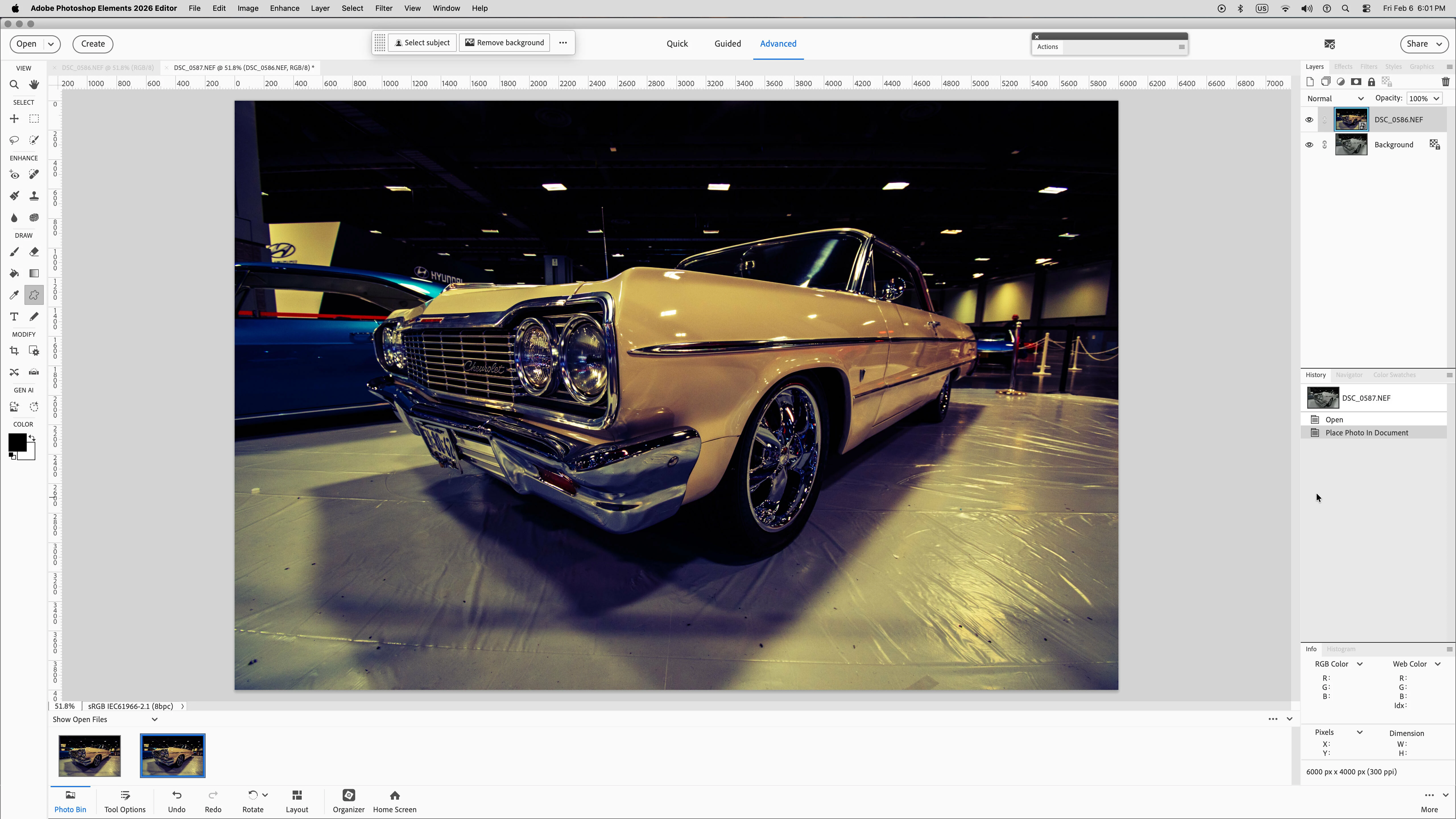Swap foreground and background colors
The image size is (1456, 819).
click(x=32, y=438)
